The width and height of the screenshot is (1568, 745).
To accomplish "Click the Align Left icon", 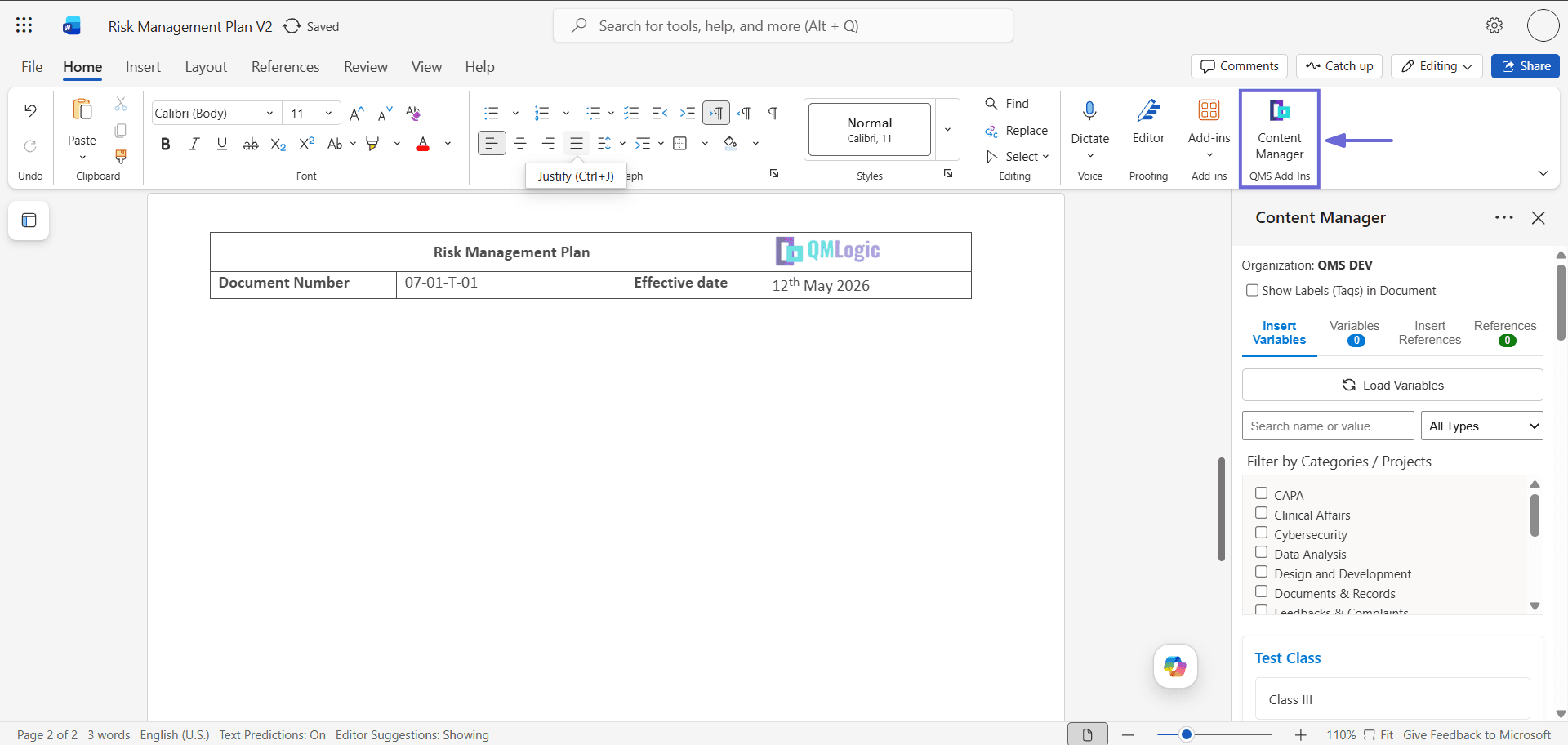I will point(492,144).
